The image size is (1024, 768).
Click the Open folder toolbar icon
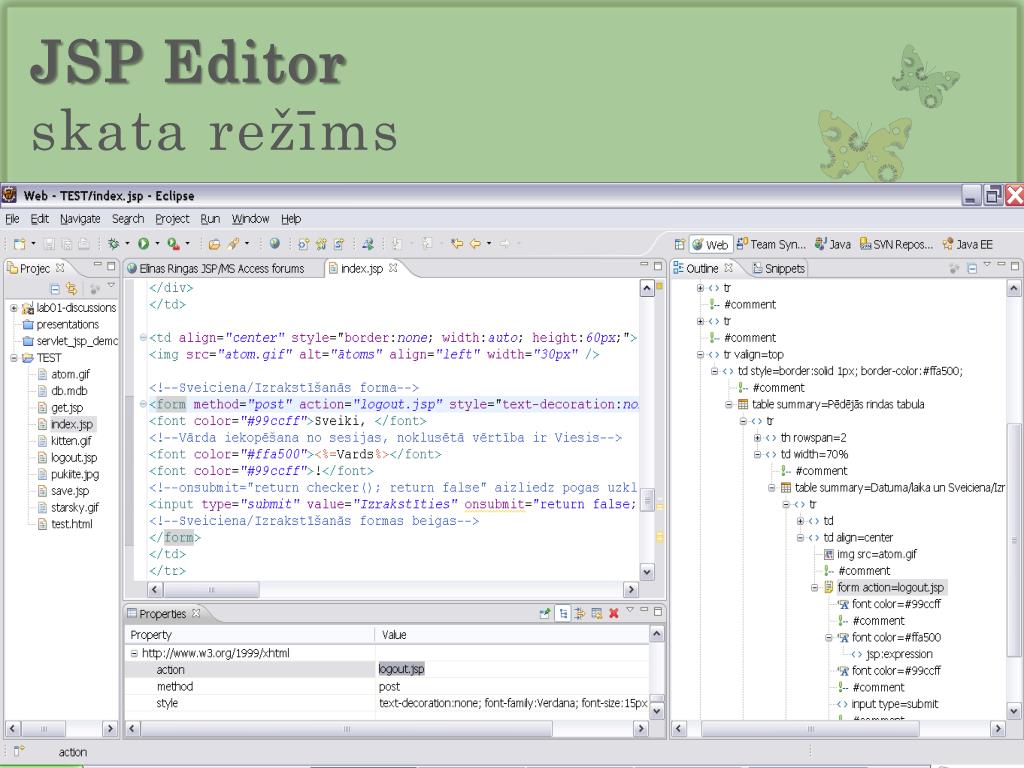pos(214,244)
